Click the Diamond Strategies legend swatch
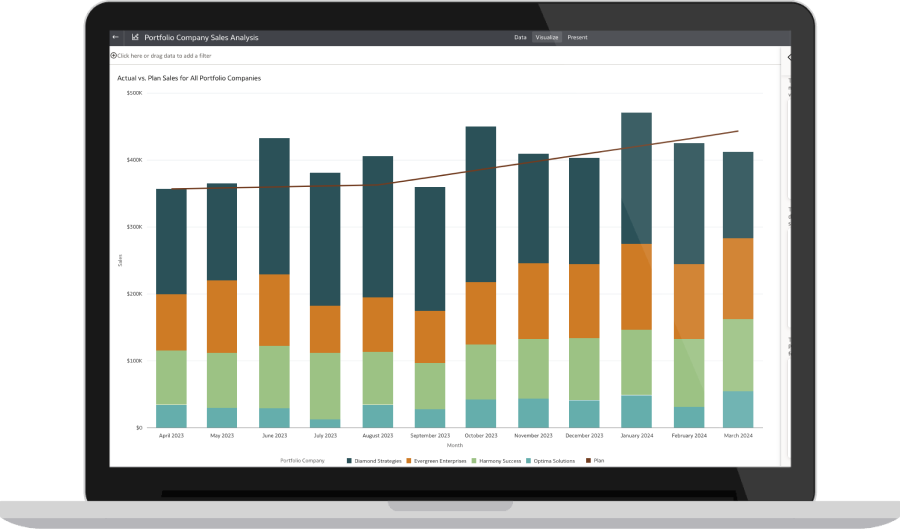Screen dimensions: 900x529 click(349, 460)
